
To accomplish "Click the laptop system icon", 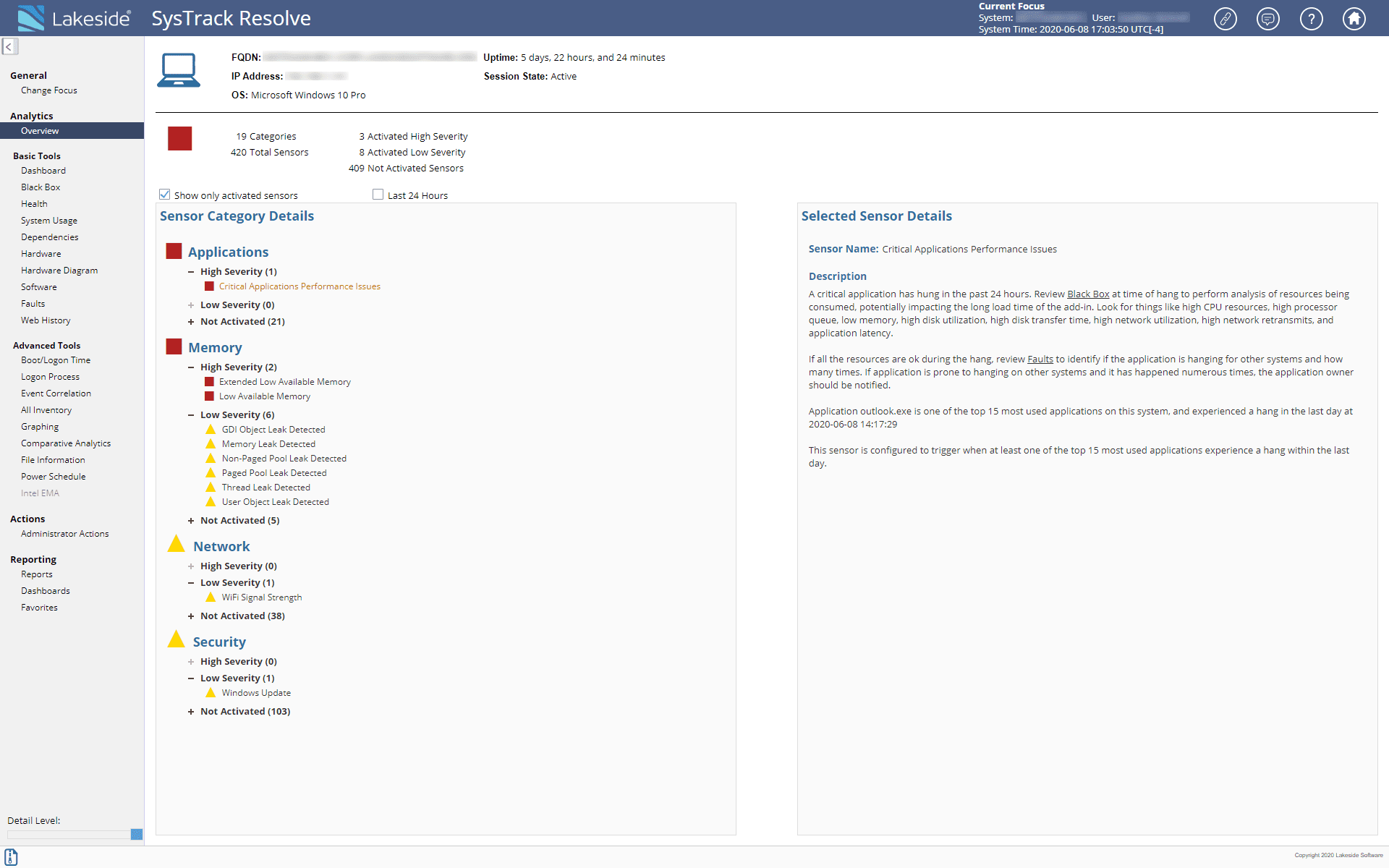I will 179,70.
